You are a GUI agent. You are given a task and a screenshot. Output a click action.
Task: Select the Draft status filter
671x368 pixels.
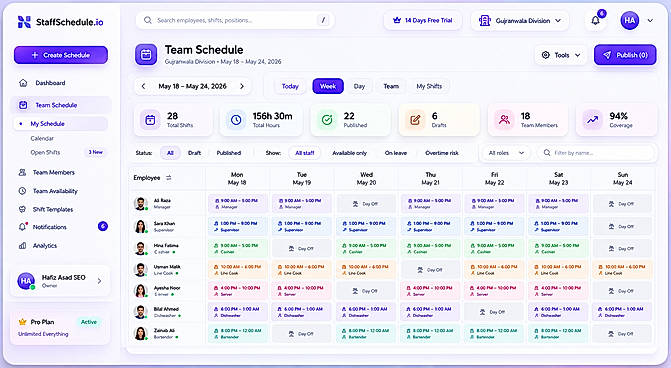(x=194, y=153)
